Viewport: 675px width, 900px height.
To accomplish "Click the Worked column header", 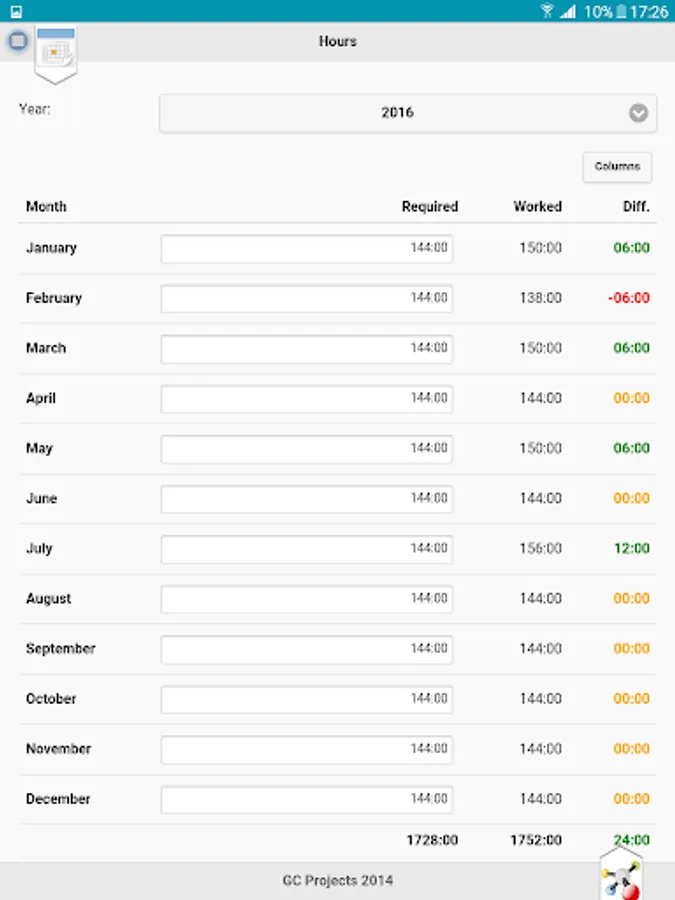I will coord(537,207).
